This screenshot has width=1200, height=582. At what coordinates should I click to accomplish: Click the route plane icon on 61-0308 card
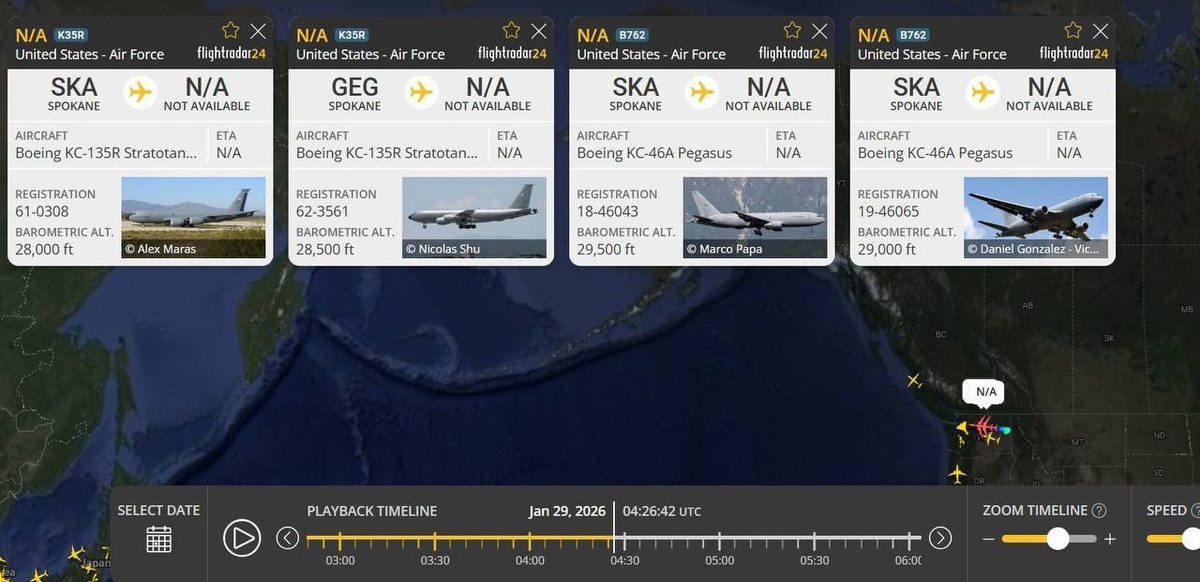[141, 92]
